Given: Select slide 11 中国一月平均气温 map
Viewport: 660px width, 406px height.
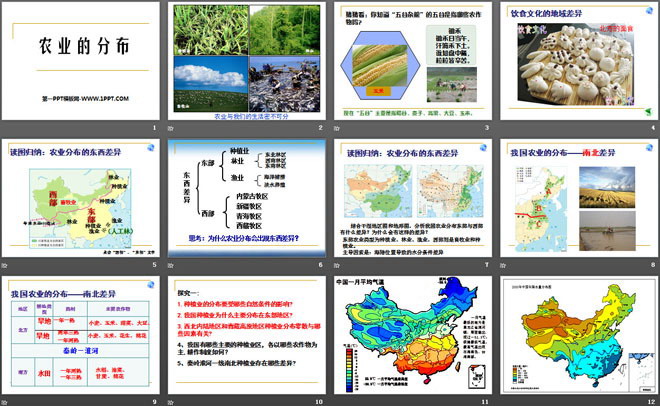Looking at the screenshot, I should coord(413,335).
